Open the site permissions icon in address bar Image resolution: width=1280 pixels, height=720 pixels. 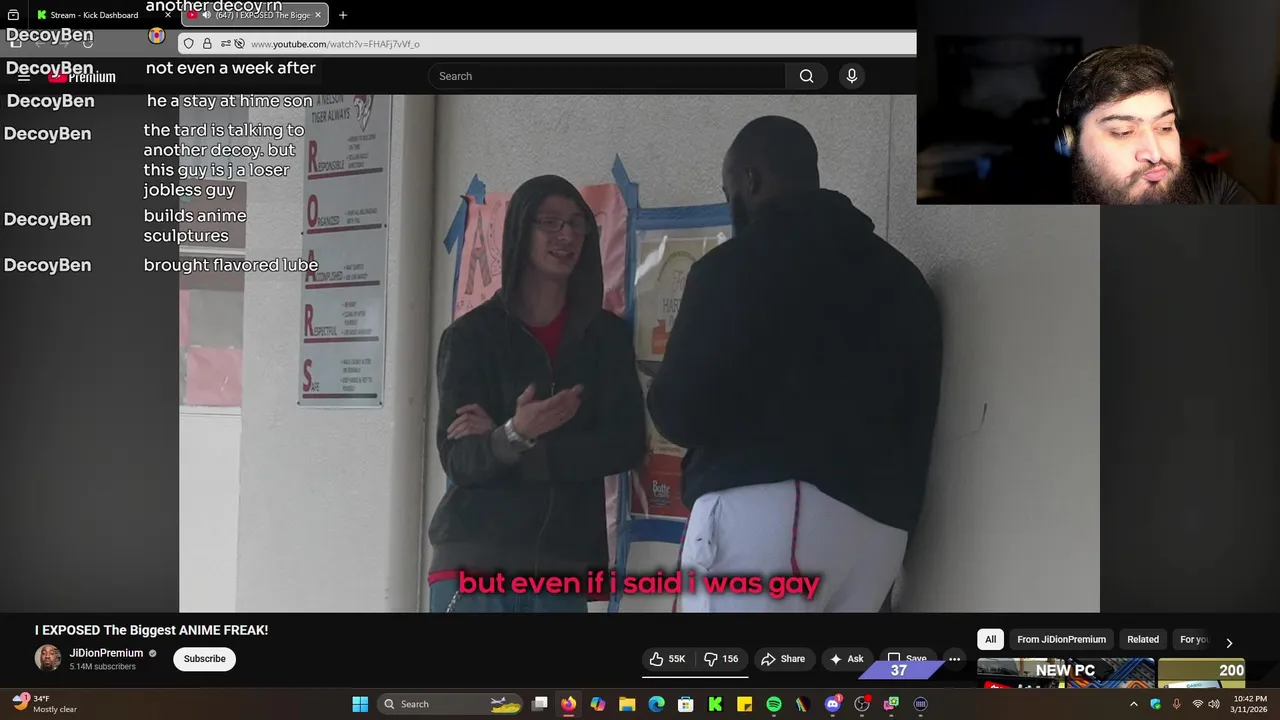coord(226,44)
